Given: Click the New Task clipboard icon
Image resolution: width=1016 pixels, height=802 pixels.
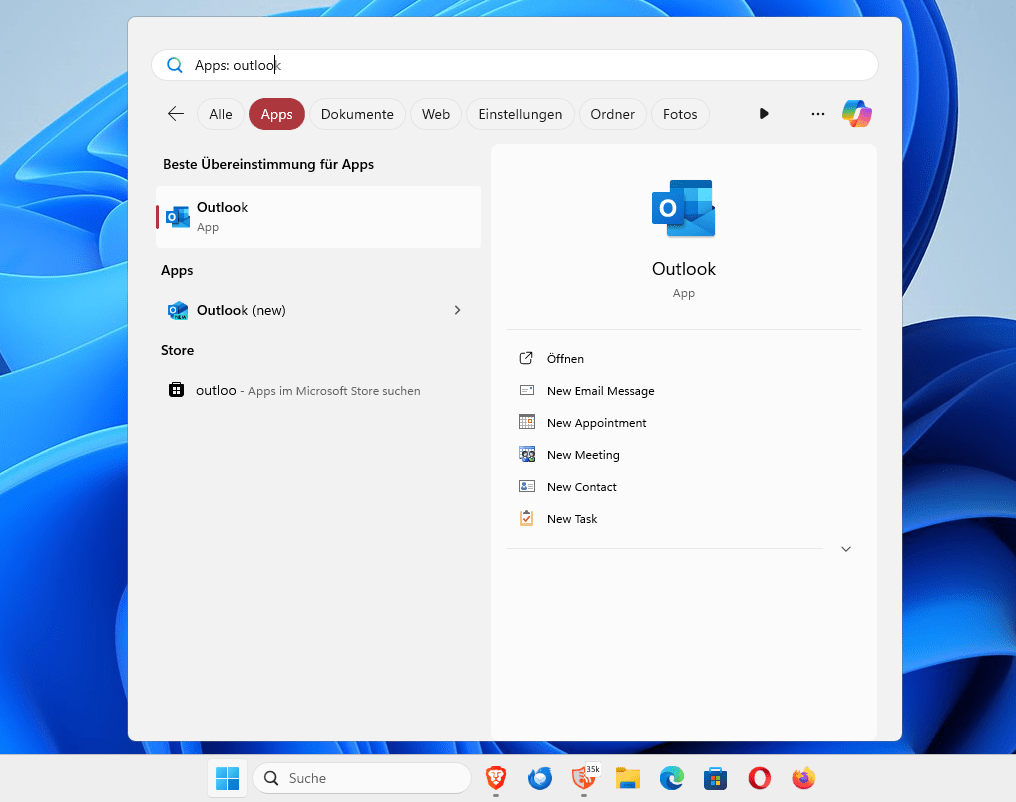Looking at the screenshot, I should [526, 518].
